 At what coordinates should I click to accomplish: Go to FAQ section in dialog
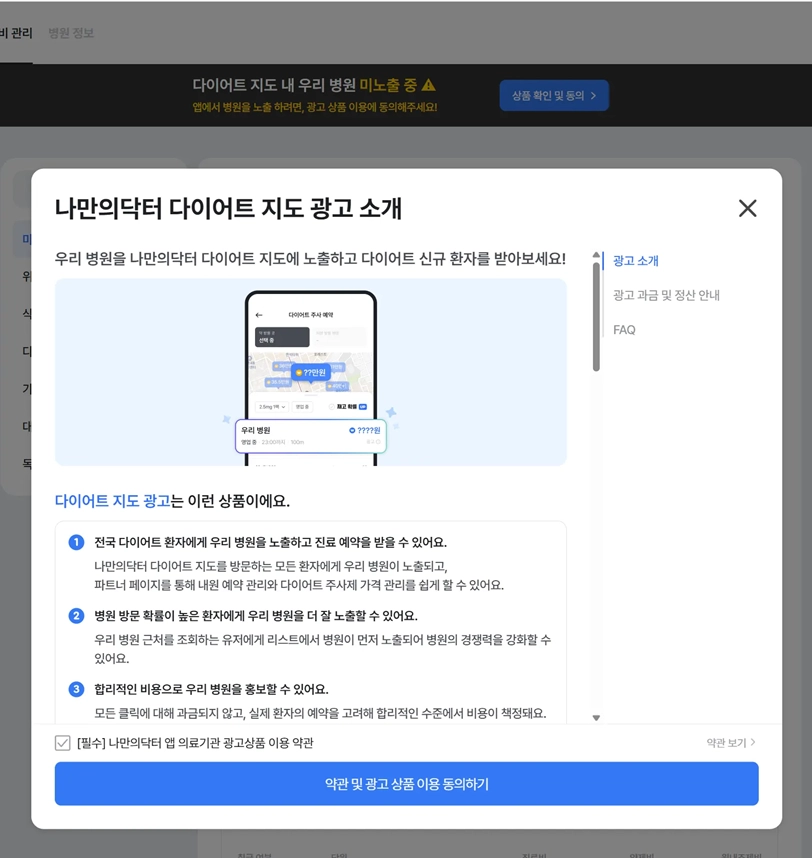[624, 330]
